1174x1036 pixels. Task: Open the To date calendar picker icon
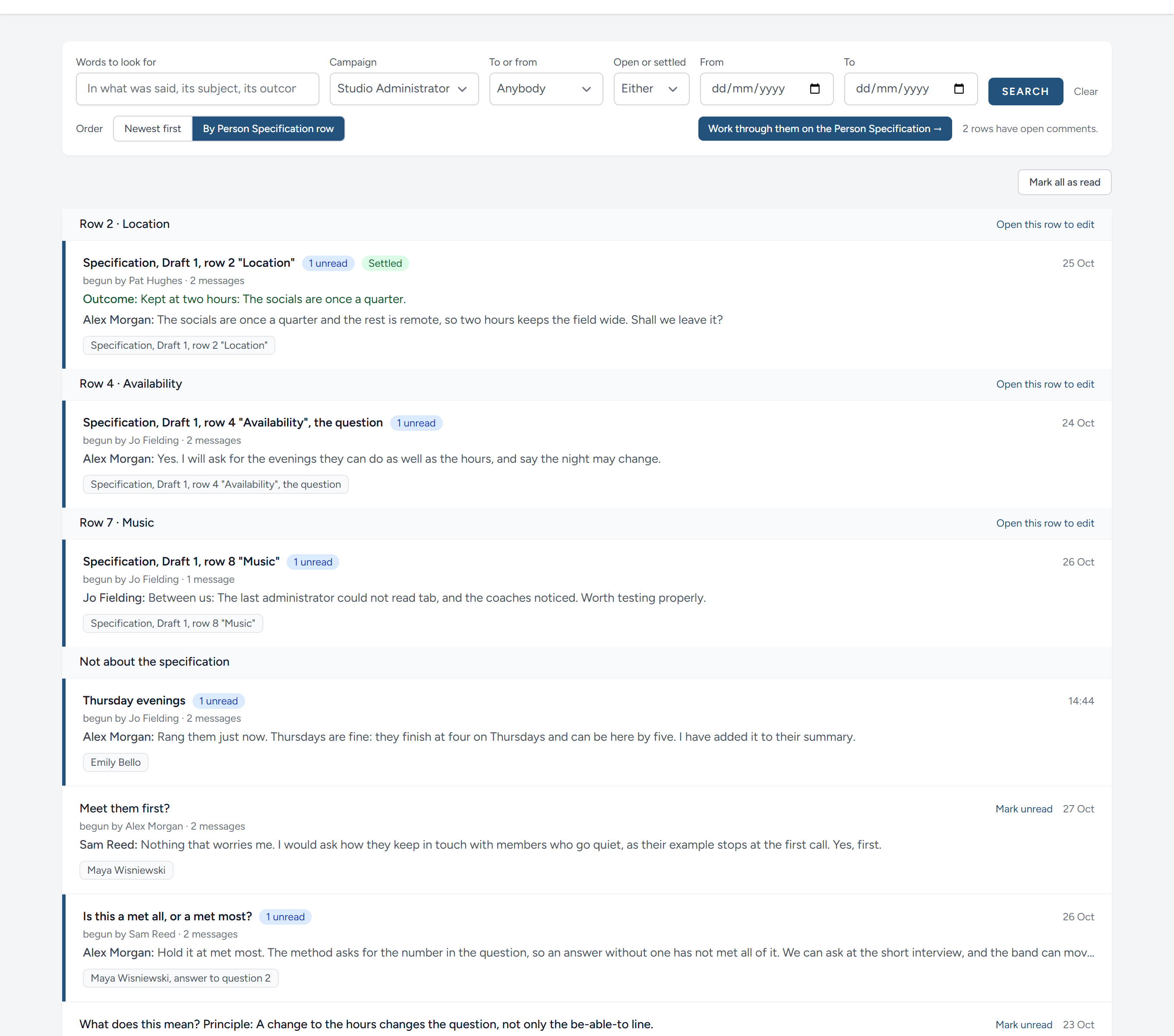959,88
